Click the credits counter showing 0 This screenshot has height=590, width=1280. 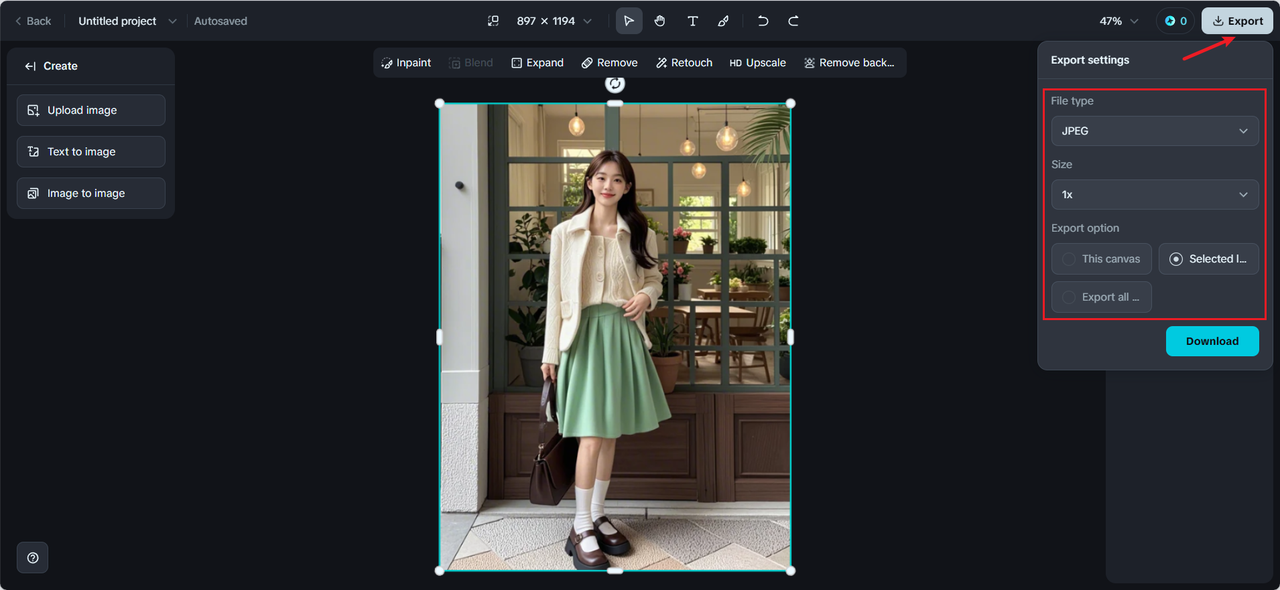[1176, 21]
